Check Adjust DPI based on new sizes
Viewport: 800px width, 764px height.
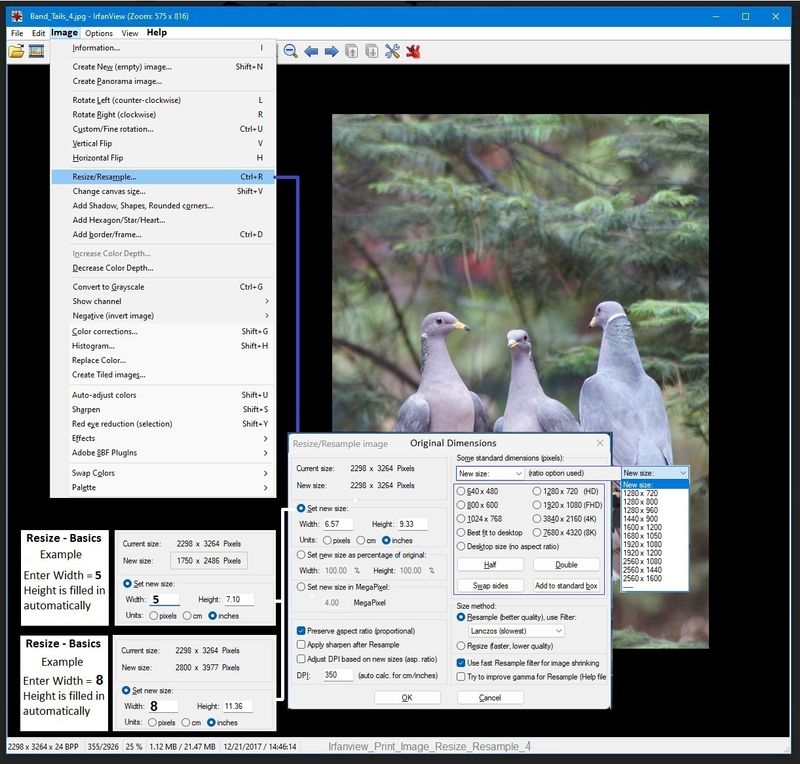click(301, 659)
